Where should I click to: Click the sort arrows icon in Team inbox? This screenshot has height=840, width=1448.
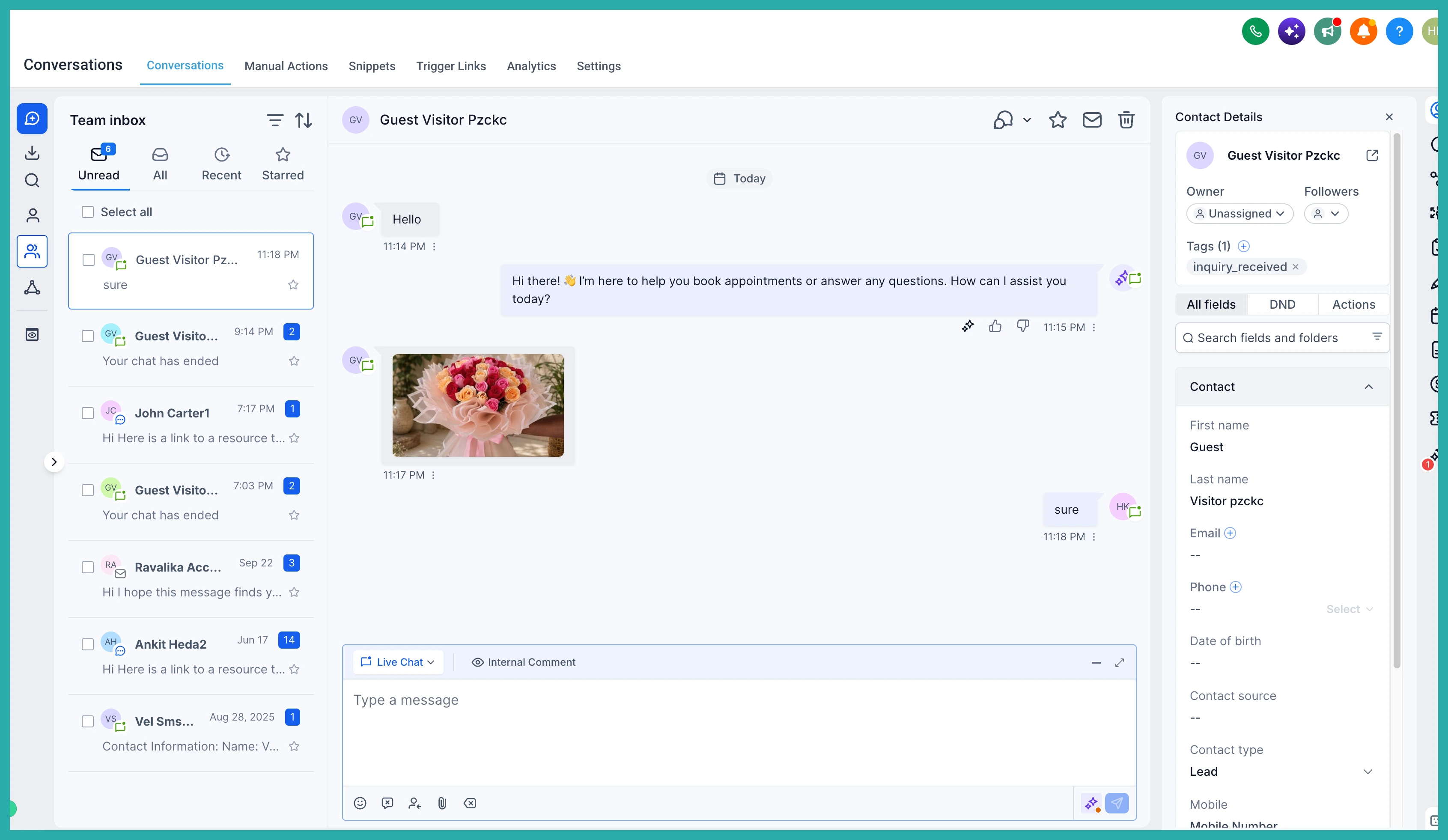[x=304, y=120]
